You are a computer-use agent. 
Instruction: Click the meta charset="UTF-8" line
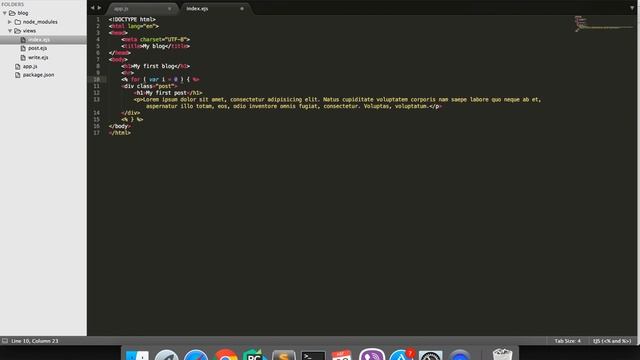click(x=156, y=40)
